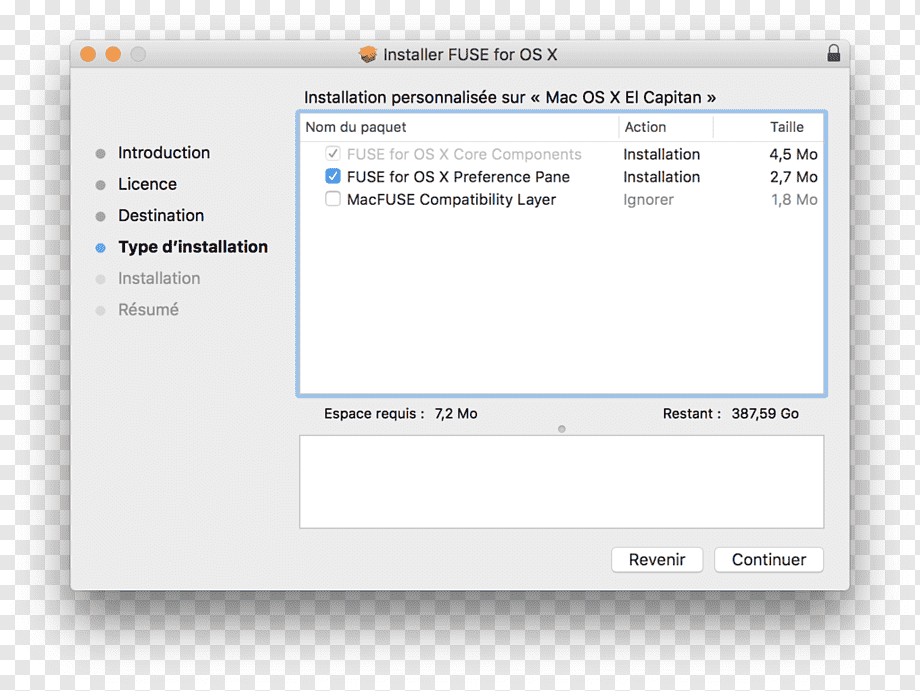Select the Introduction step in sidebar

pos(164,153)
